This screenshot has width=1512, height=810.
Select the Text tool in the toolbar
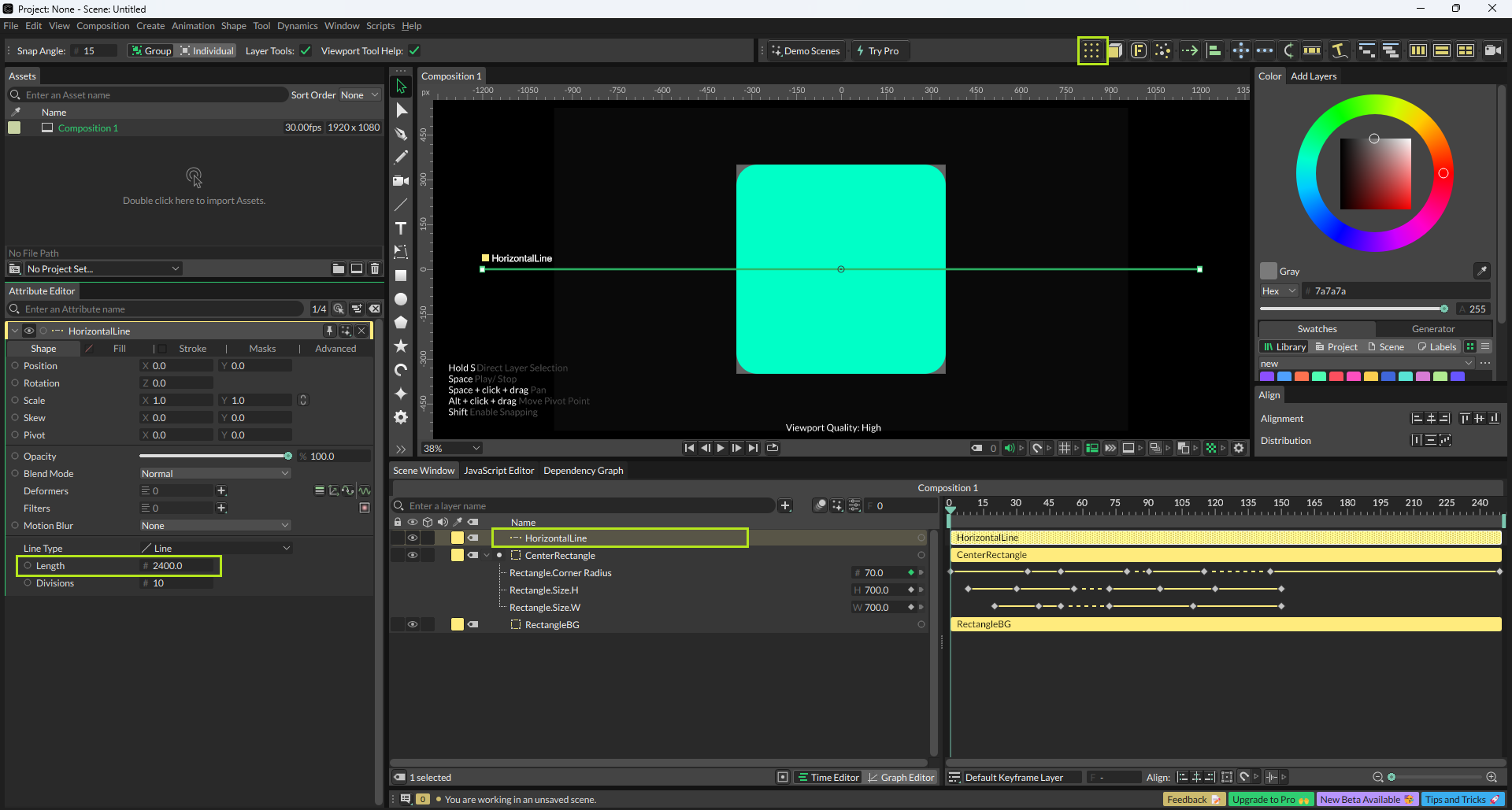point(401,228)
